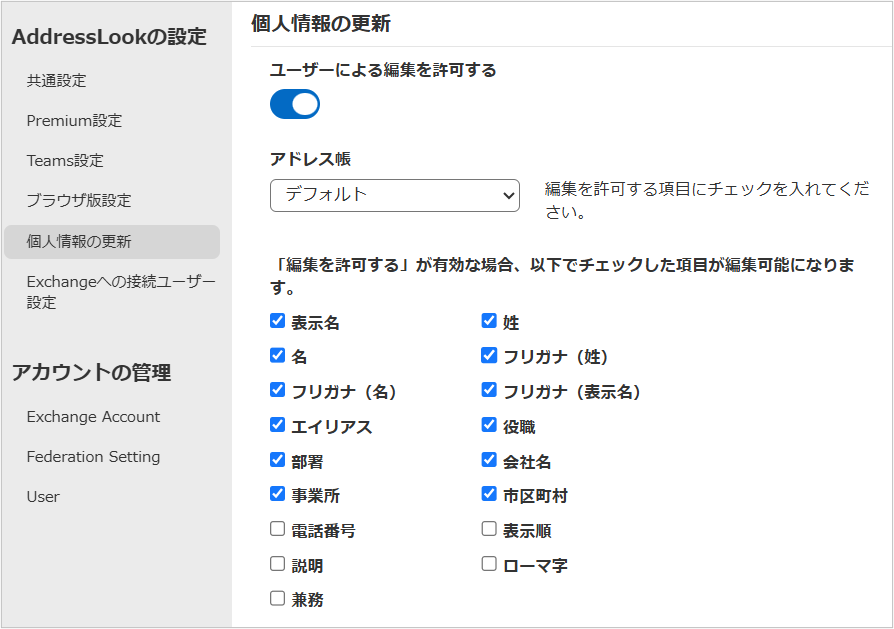Go to Teams設定 page

[65, 160]
